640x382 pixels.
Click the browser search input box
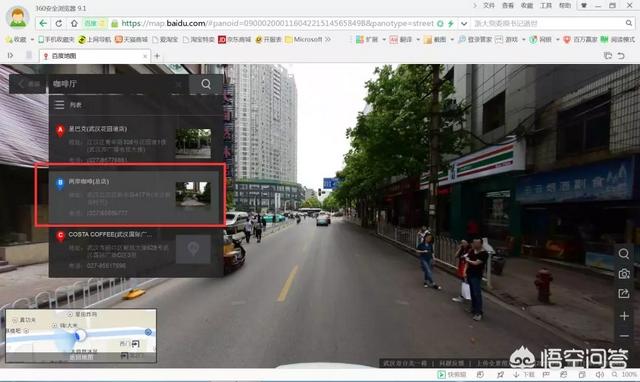[548, 24]
